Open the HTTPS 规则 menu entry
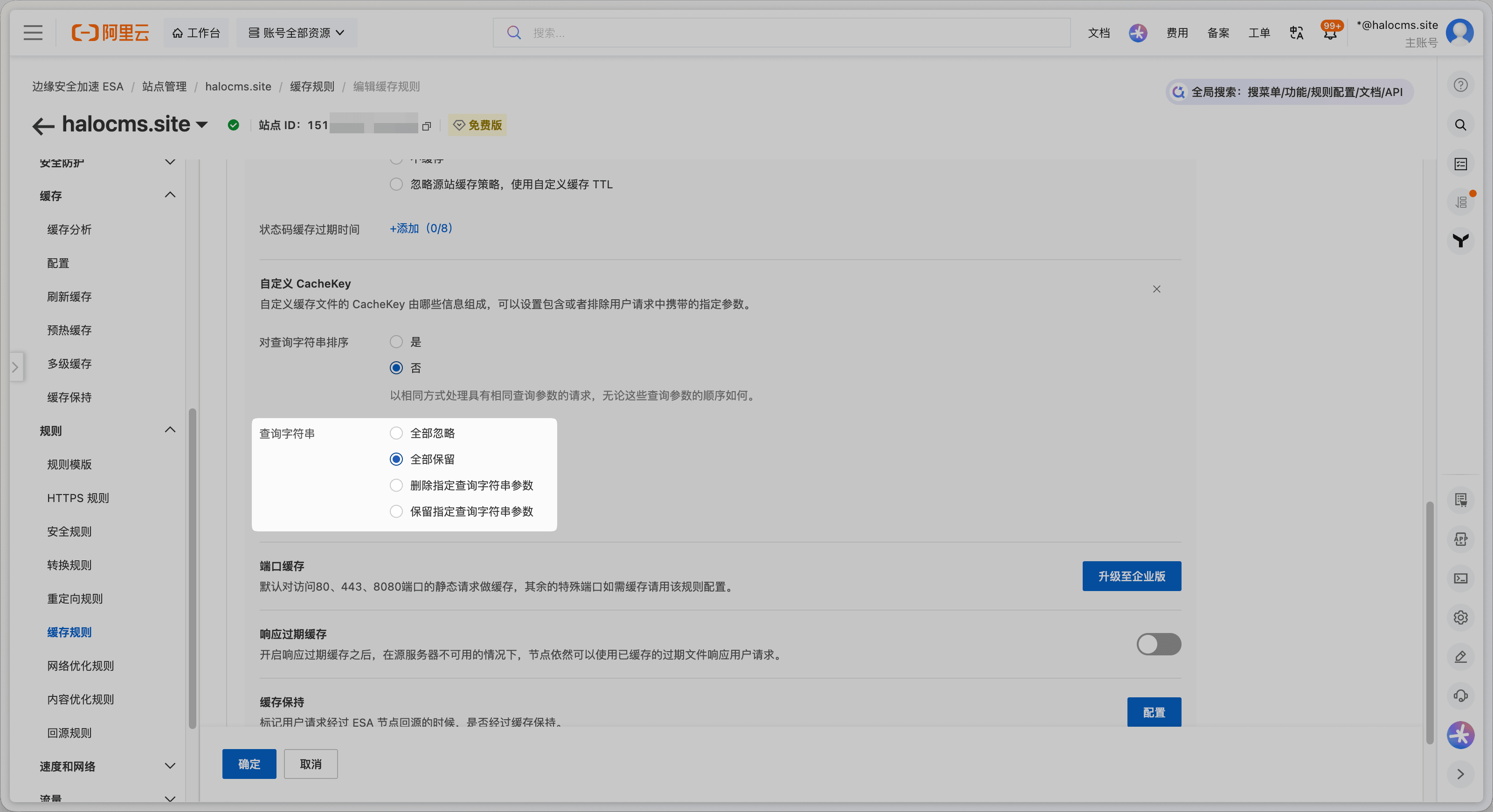The width and height of the screenshot is (1493, 812). [78, 497]
